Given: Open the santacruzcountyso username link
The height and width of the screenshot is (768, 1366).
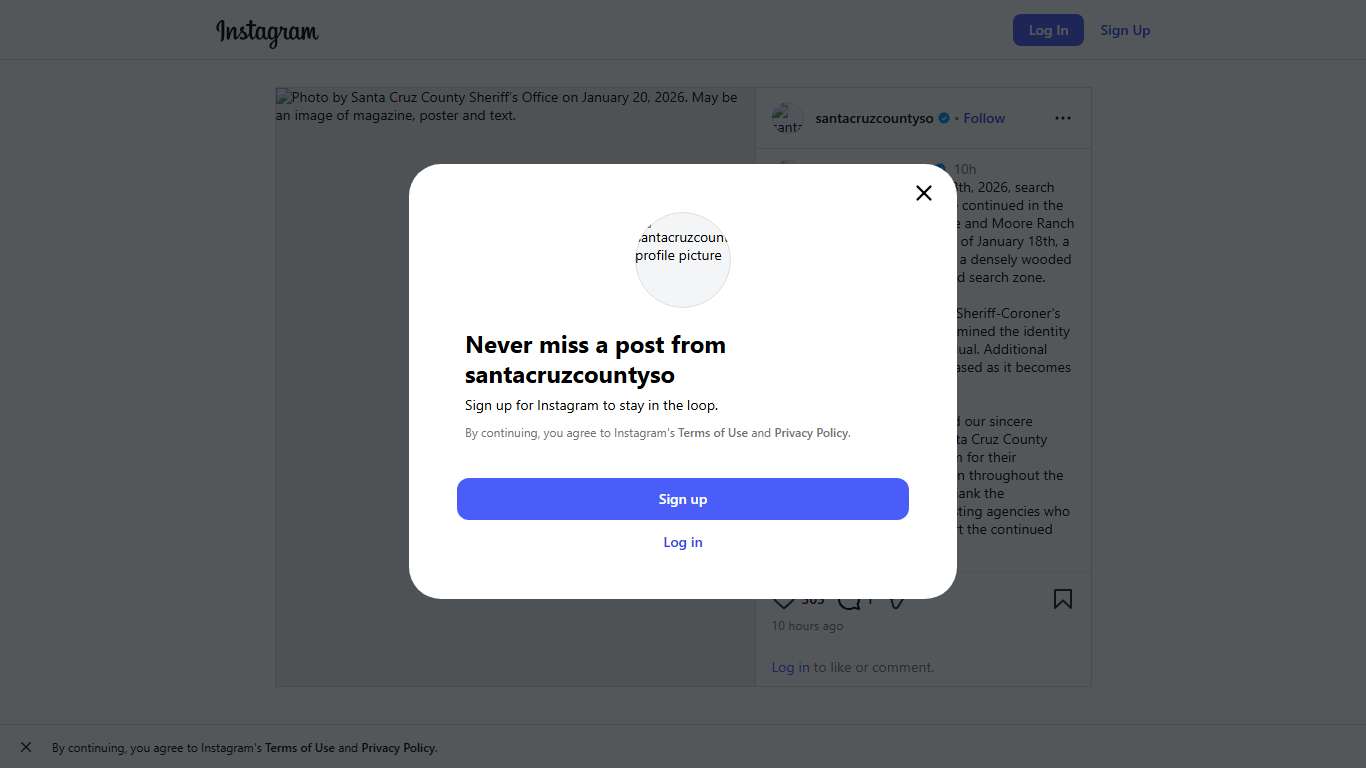Looking at the screenshot, I should click(x=874, y=118).
